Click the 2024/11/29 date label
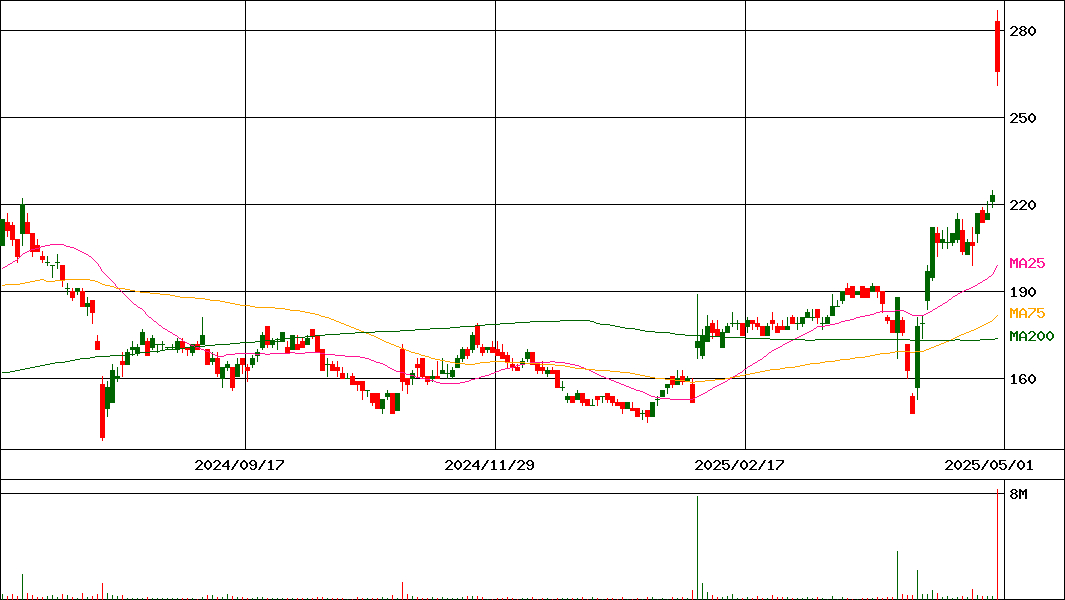The image size is (1065, 600). click(x=489, y=465)
